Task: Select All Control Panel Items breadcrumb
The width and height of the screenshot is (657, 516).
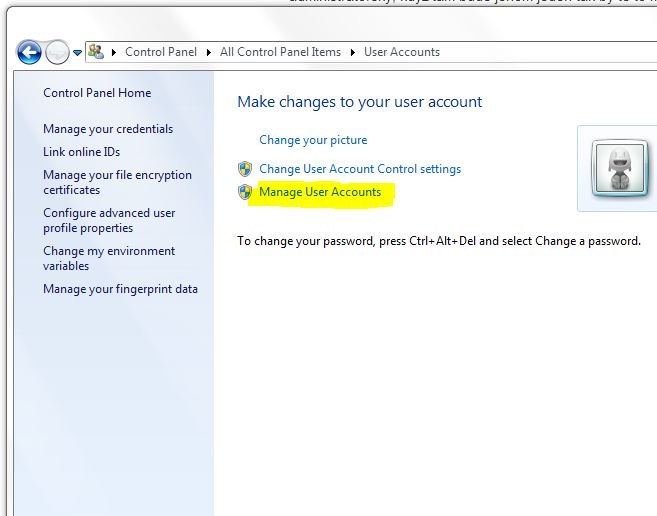Action: (280, 52)
